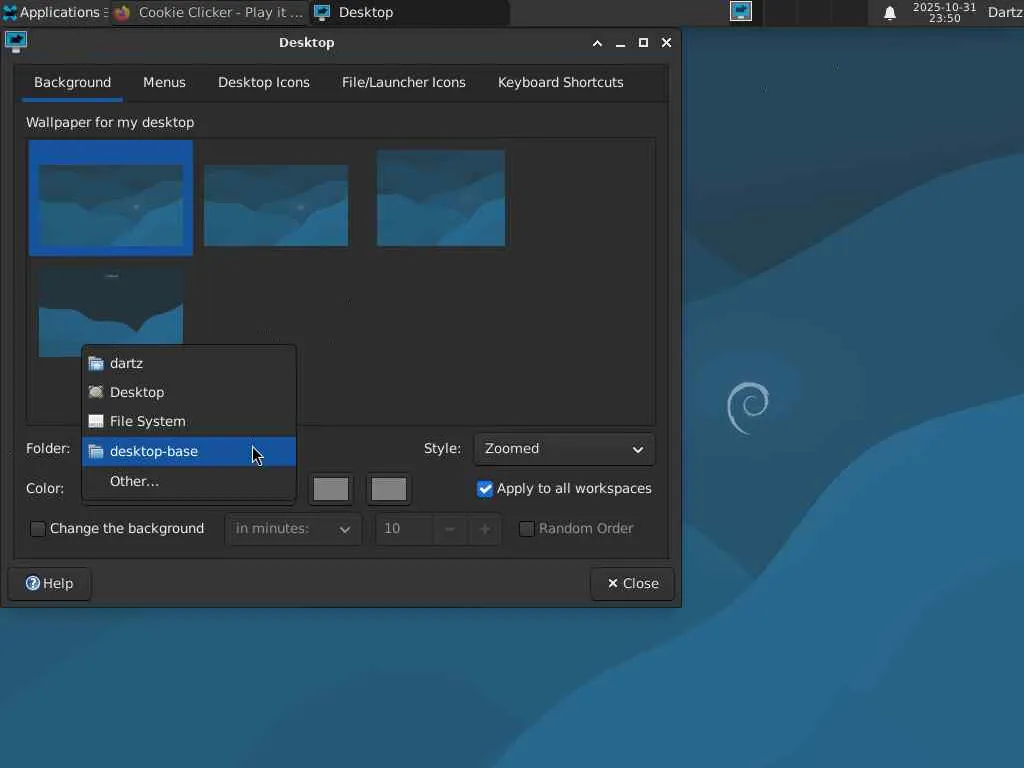Select the second wallpaper thumbnail in top row
1024x768 pixels.
tap(276, 205)
